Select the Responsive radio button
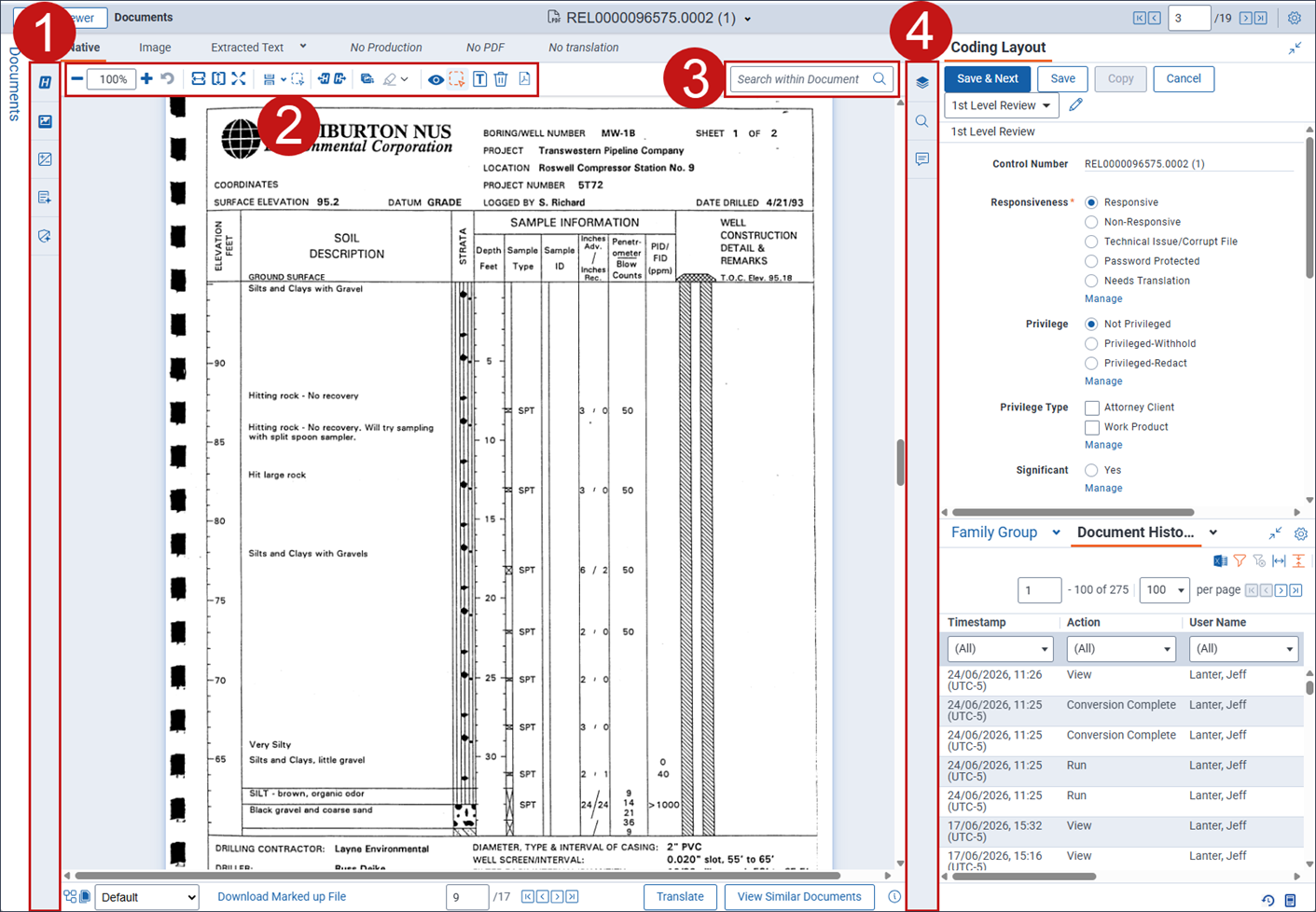 pyautogui.click(x=1091, y=202)
